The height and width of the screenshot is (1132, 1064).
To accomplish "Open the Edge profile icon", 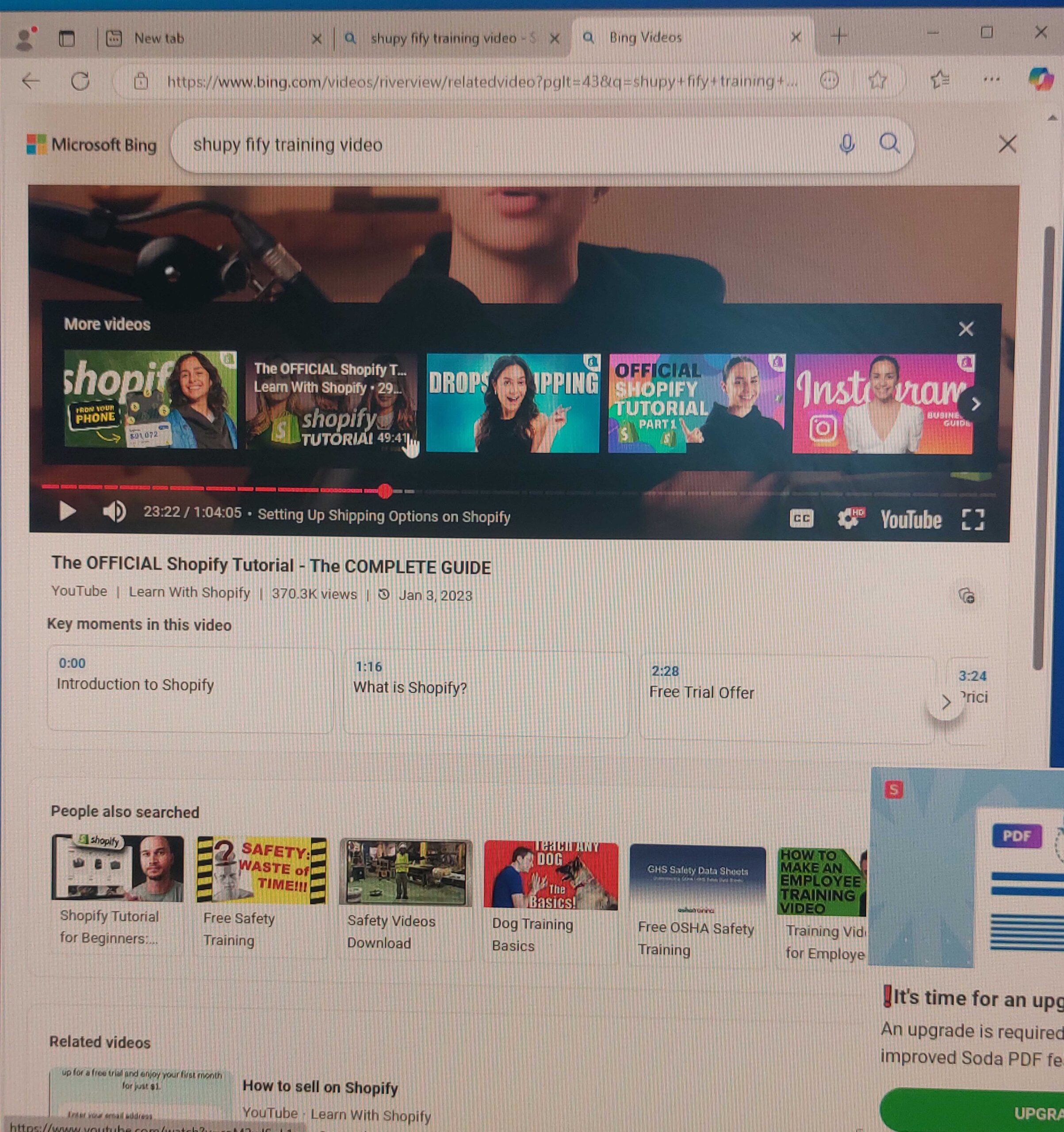I will 26,39.
